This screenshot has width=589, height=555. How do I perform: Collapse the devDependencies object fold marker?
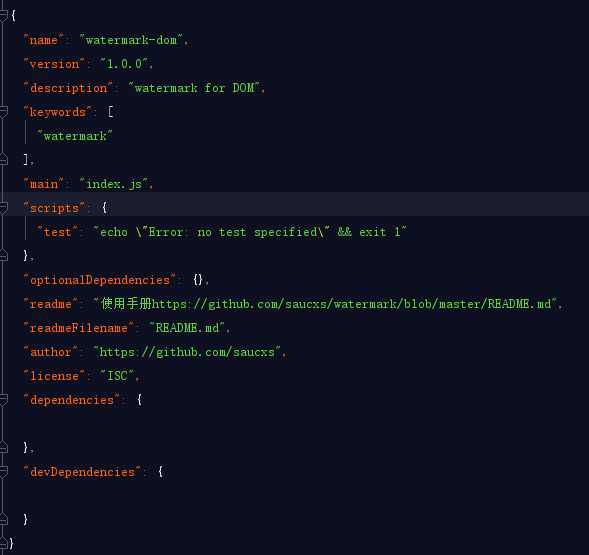click(3, 472)
